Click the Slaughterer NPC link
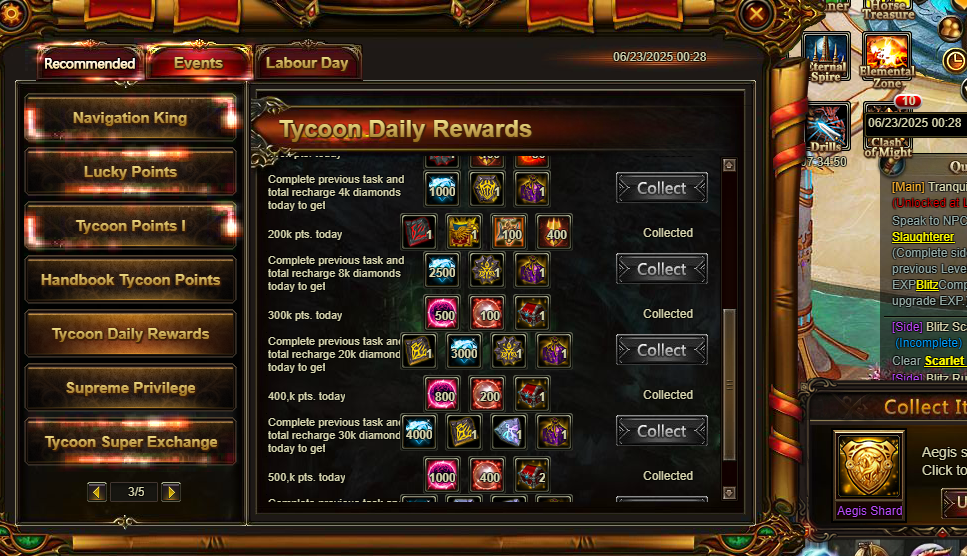This screenshot has height=556, width=967. [x=923, y=237]
